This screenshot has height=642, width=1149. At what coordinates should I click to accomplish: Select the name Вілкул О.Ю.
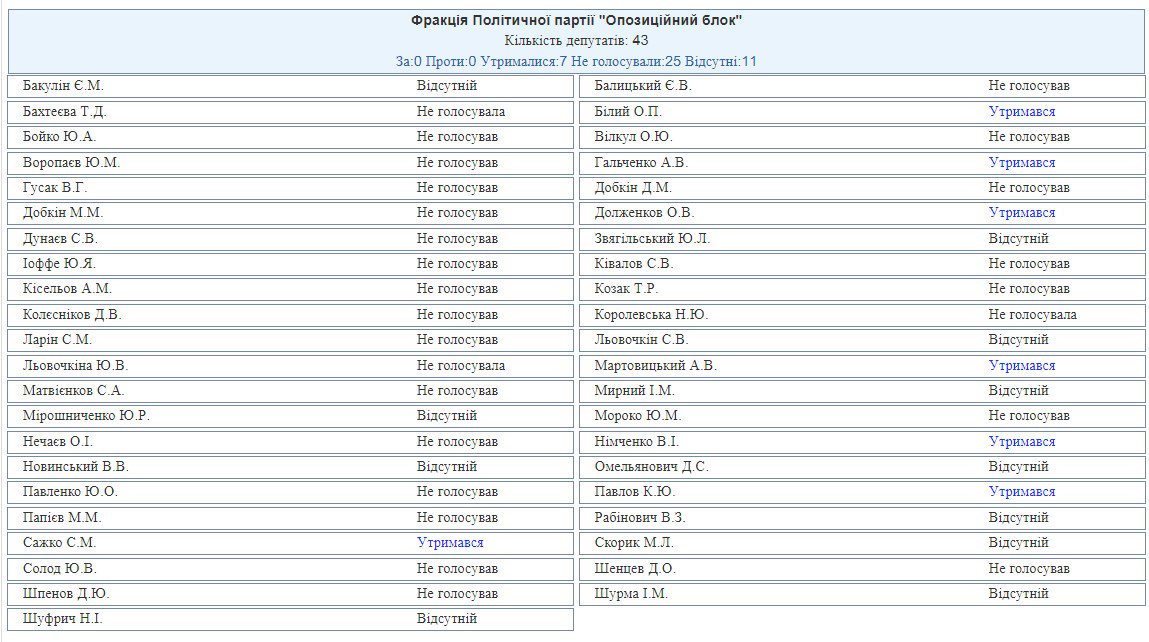point(633,137)
